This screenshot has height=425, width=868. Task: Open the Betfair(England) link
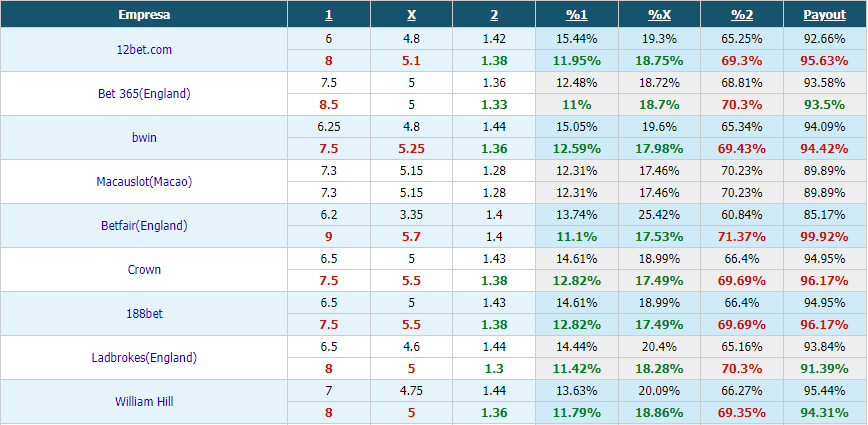[144, 226]
